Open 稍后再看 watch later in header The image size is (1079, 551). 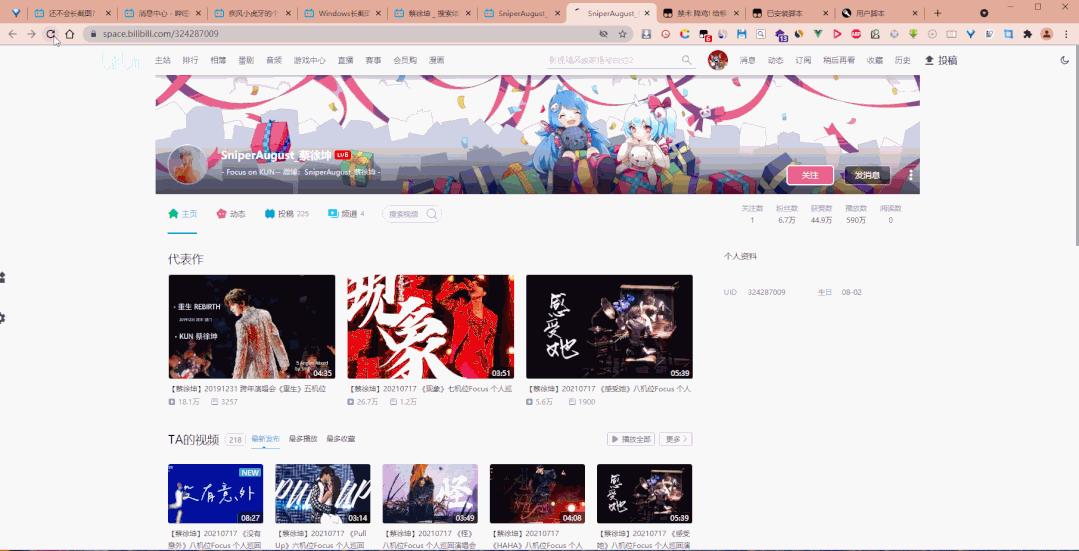[839, 61]
